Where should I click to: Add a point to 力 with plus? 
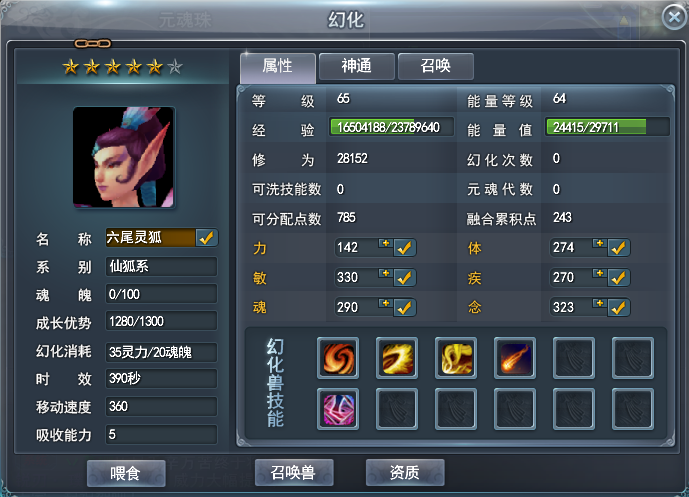[385, 243]
